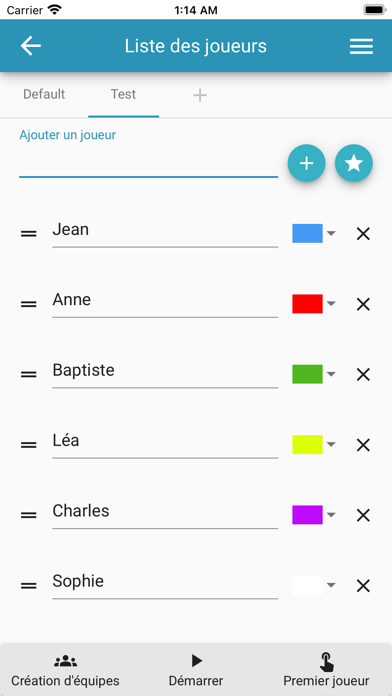Focus the Ajouter un joueur field

tap(148, 164)
